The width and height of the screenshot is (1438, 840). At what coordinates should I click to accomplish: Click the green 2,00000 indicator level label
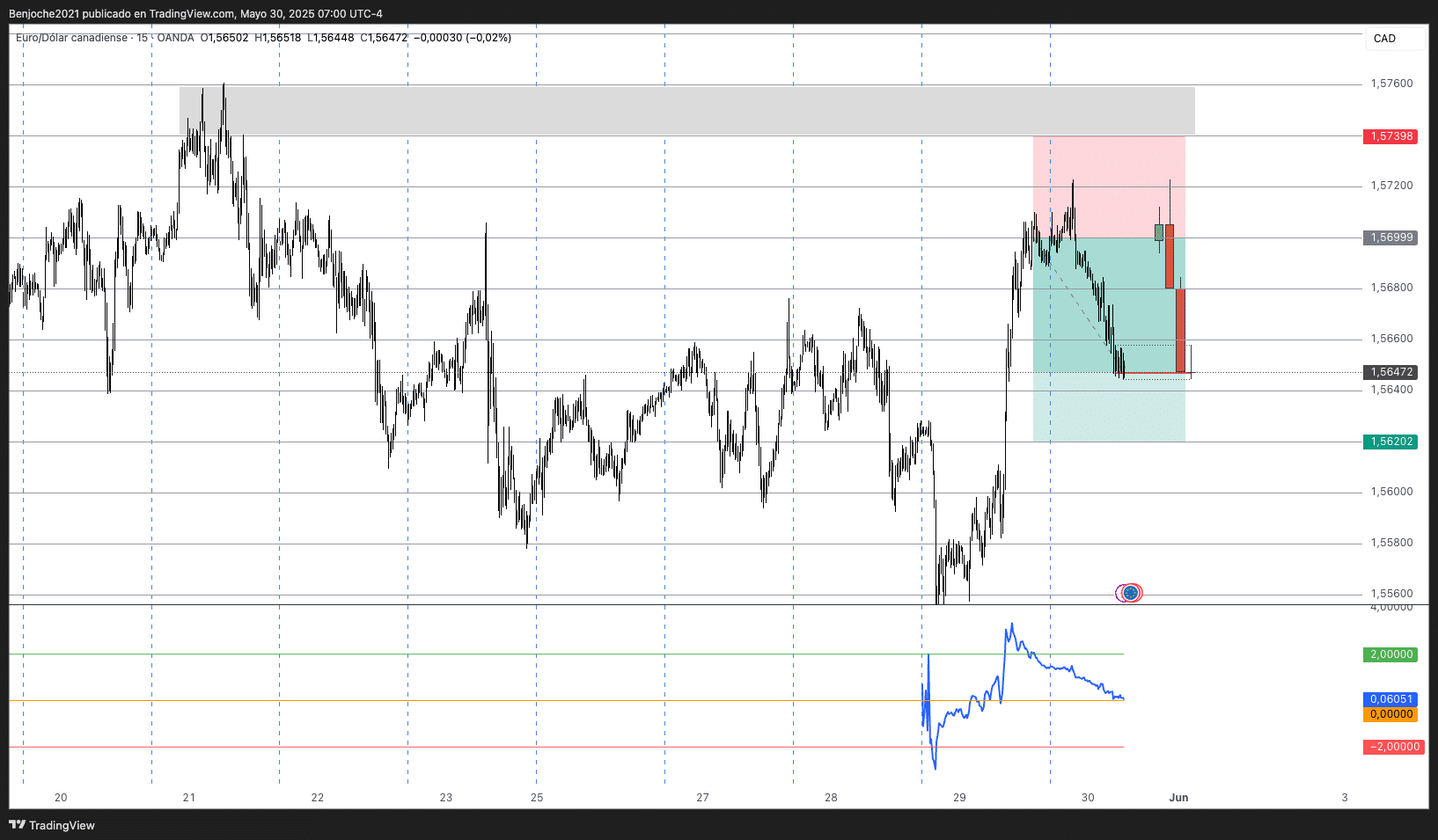[x=1390, y=654]
